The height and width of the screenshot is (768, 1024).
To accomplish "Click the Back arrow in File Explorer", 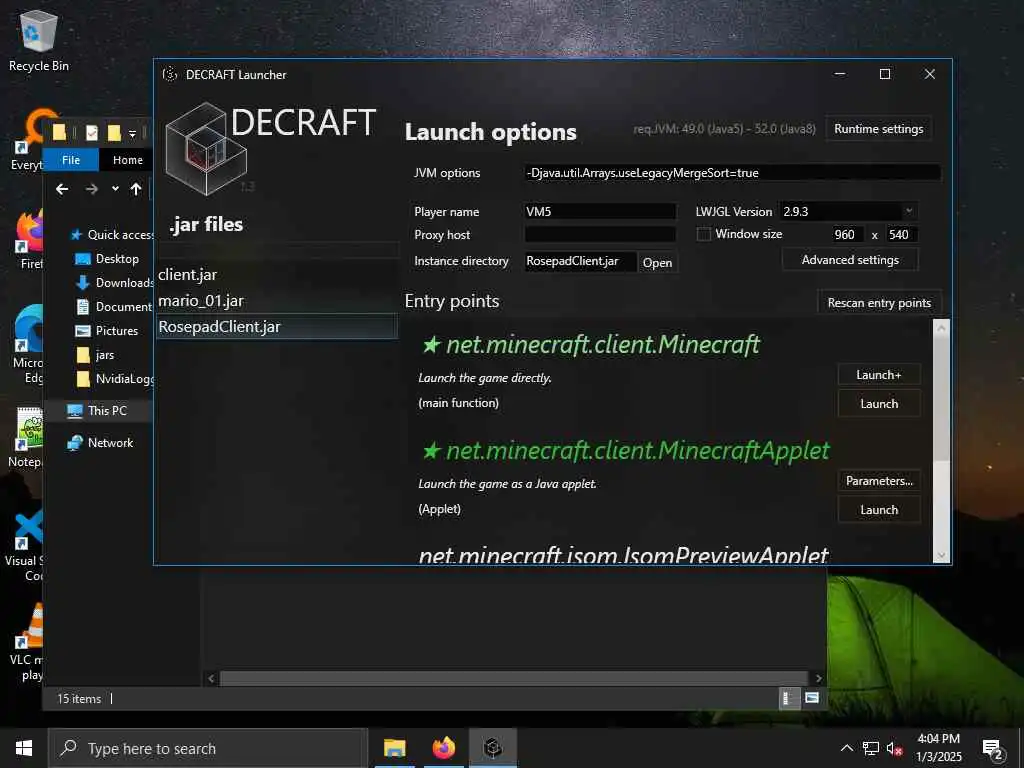I will click(62, 189).
